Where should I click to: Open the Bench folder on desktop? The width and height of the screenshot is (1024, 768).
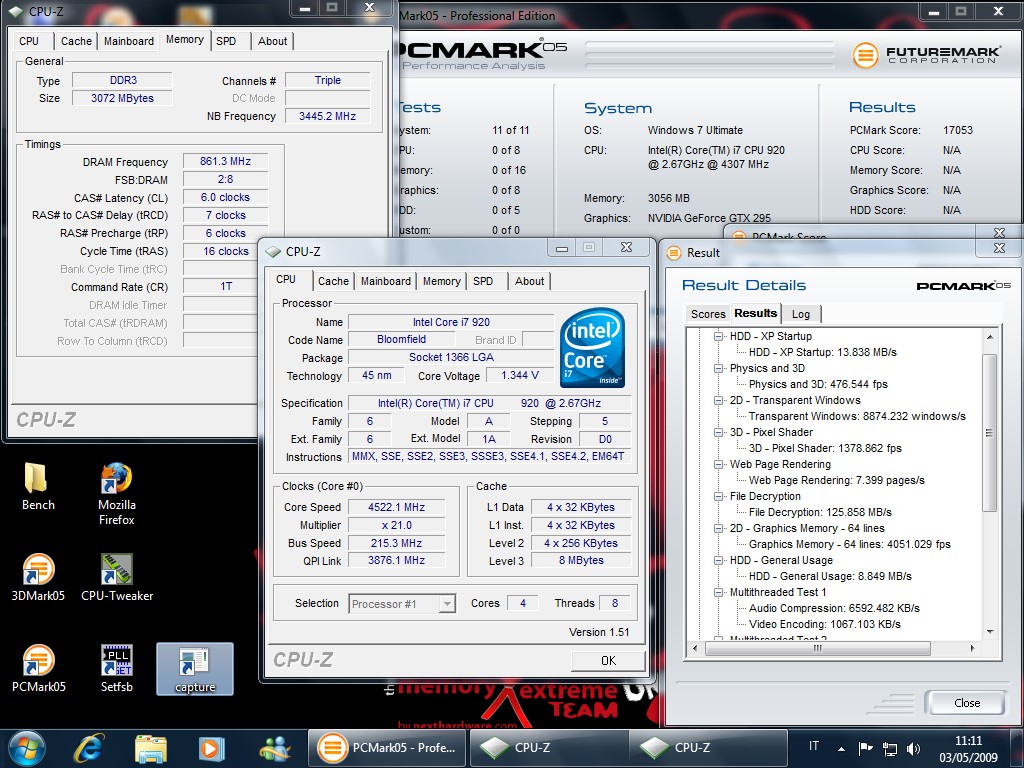(x=38, y=487)
